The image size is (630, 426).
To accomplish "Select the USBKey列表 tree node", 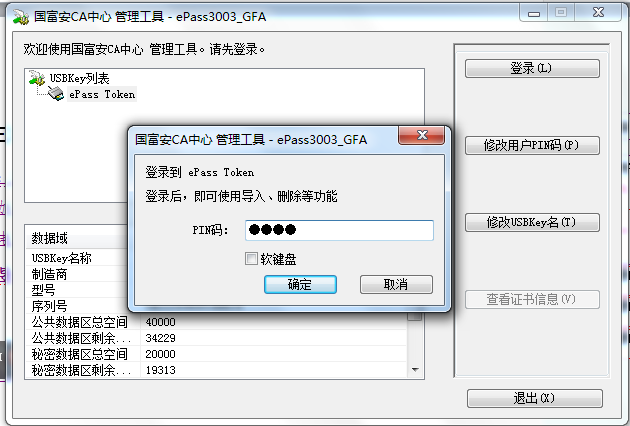I will pos(79,78).
